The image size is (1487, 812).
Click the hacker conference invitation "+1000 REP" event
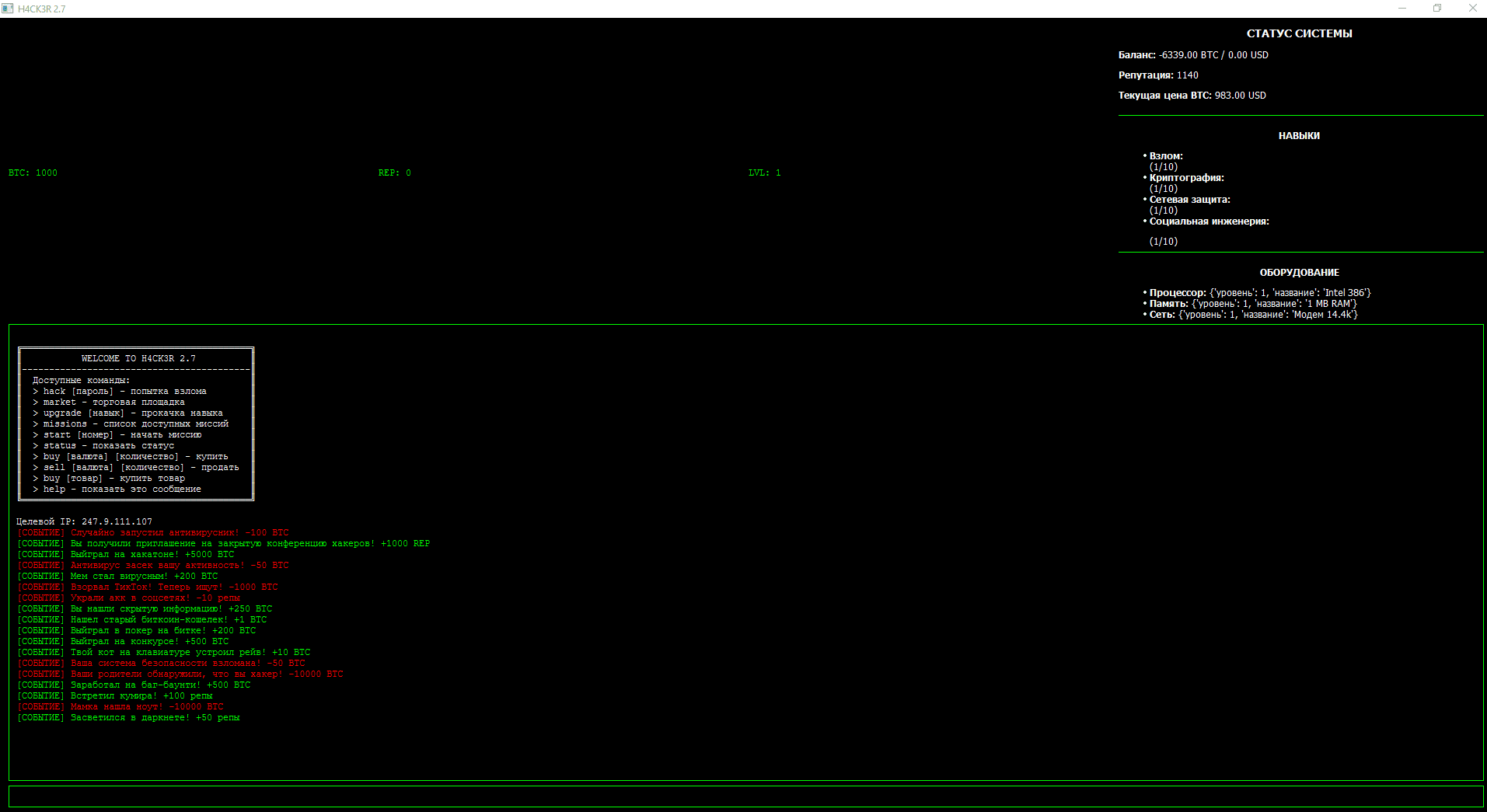click(x=223, y=543)
